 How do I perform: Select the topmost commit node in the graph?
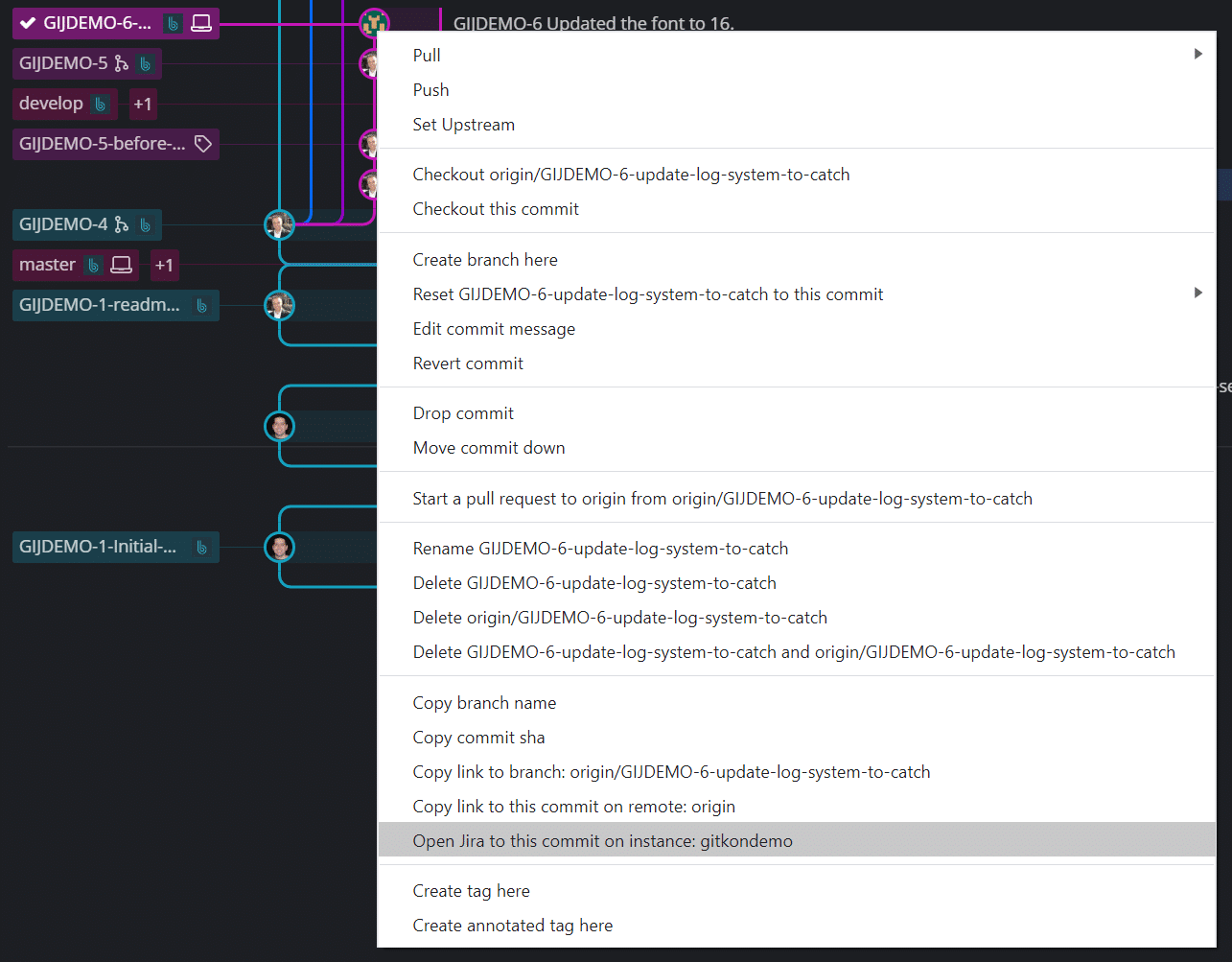[x=374, y=22]
